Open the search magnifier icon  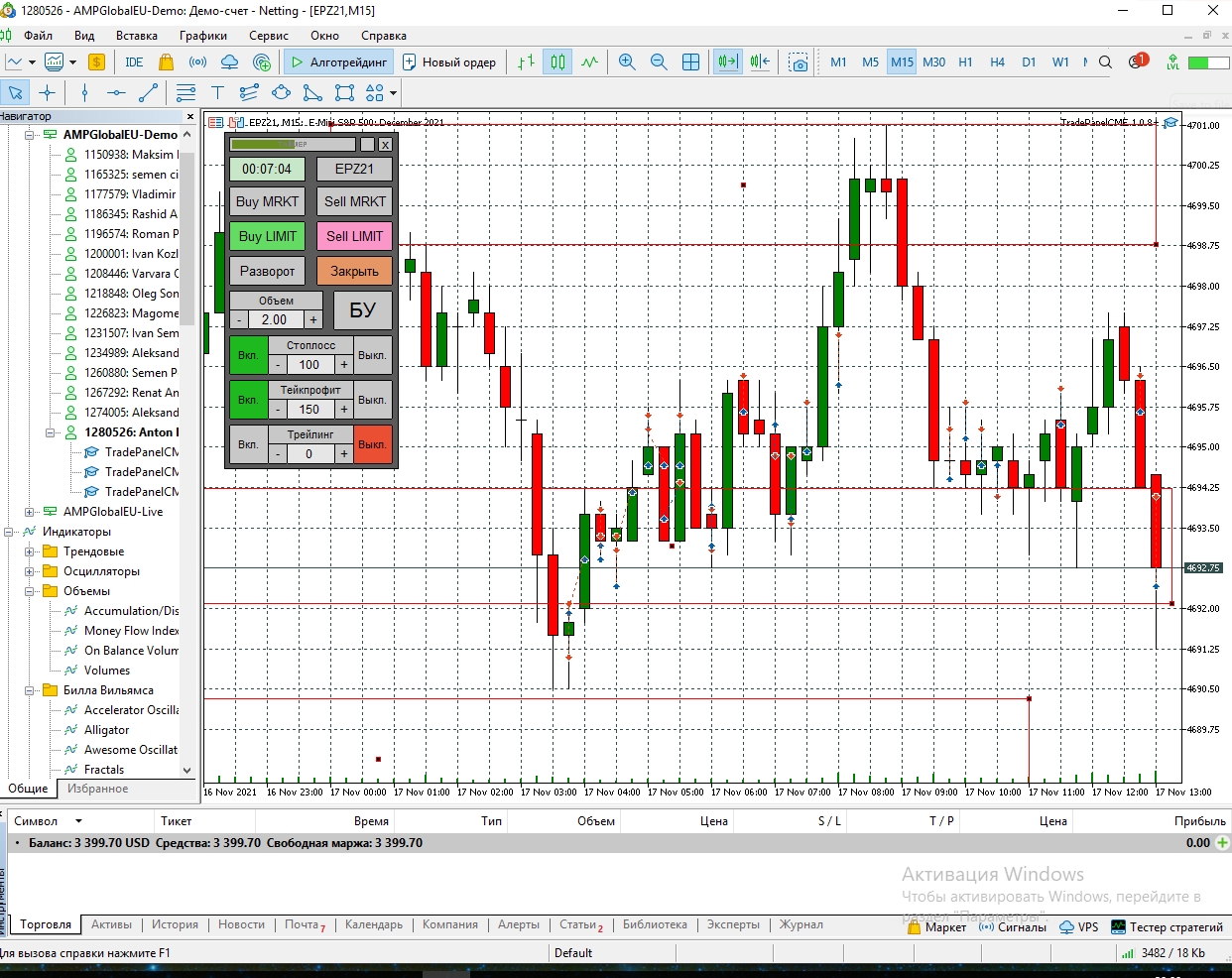click(1105, 61)
